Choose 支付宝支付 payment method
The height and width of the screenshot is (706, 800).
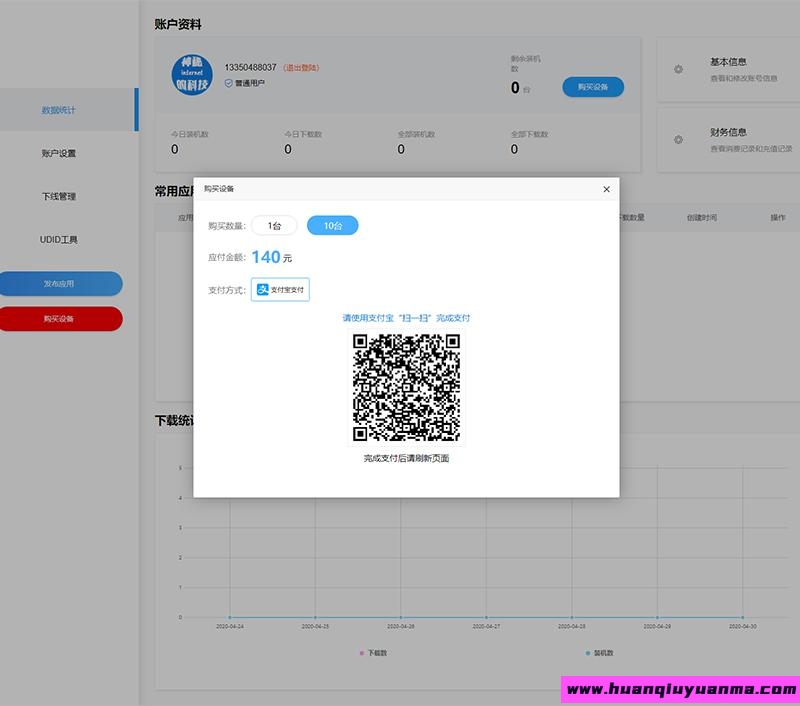pyautogui.click(x=280, y=289)
